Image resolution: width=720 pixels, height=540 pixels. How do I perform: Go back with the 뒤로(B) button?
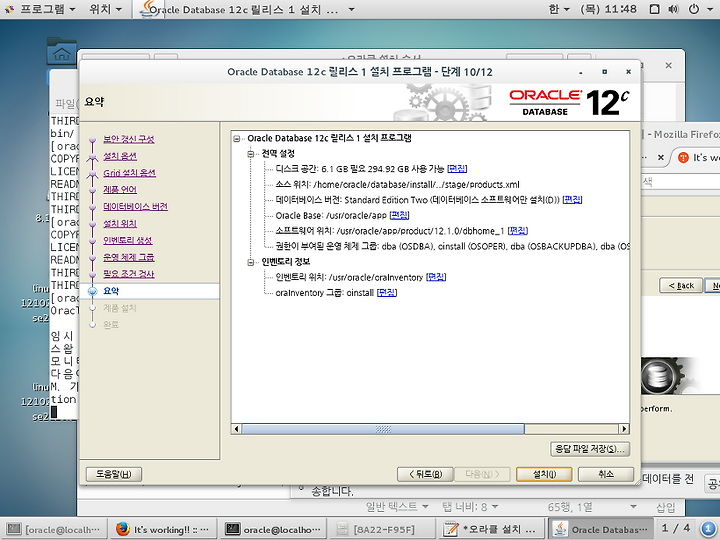tap(425, 474)
